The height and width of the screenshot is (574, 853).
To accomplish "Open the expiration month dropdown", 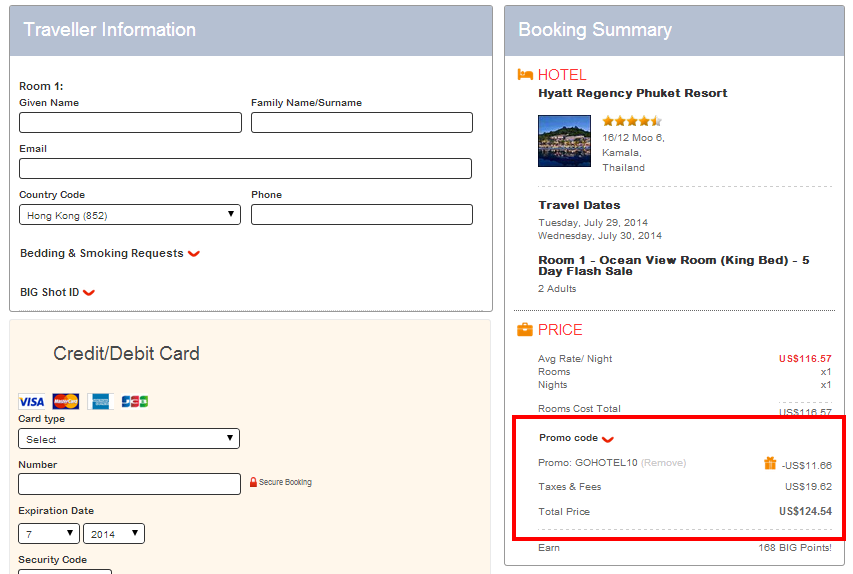I will click(x=49, y=534).
